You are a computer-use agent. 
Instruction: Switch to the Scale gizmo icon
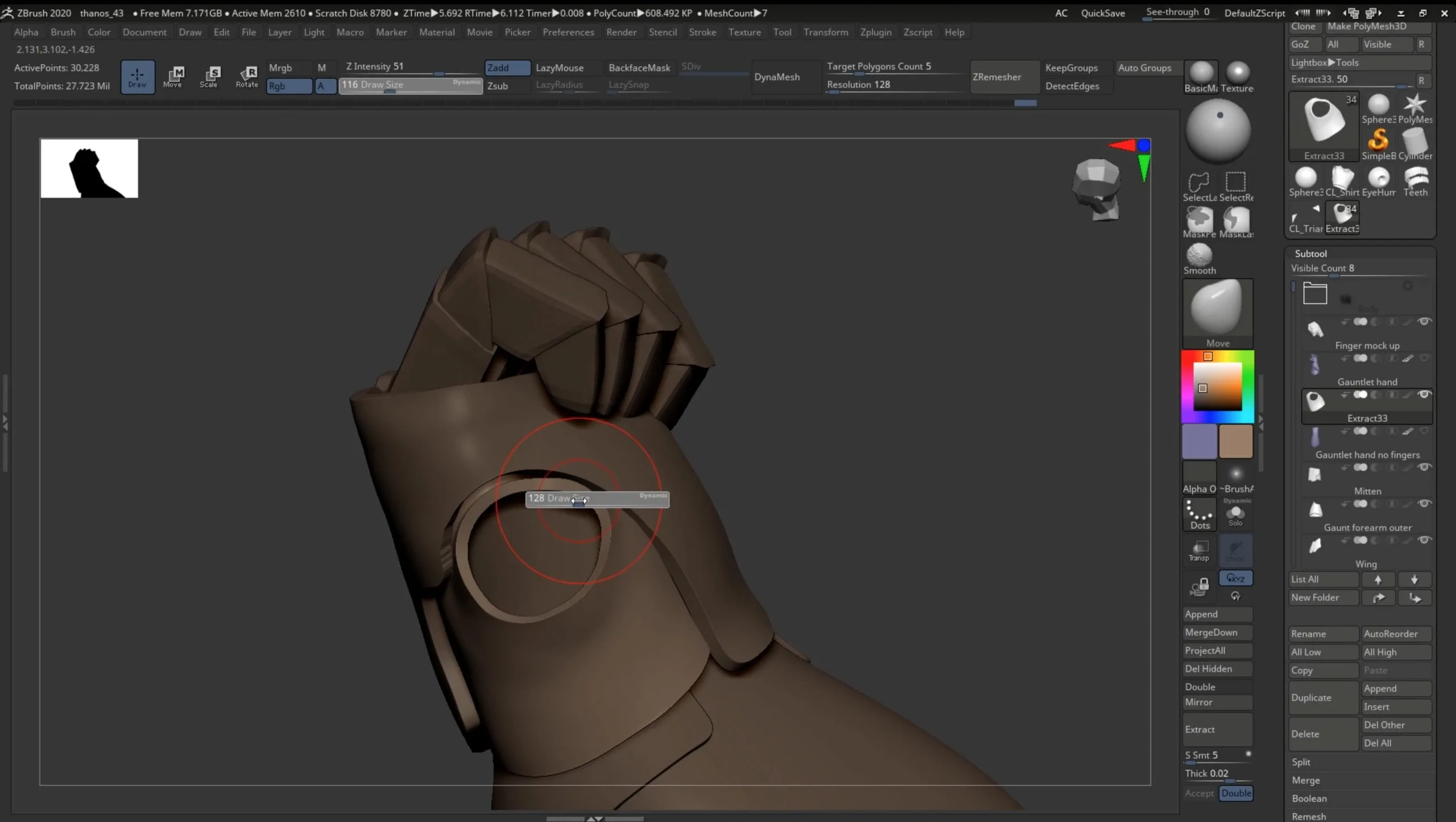point(209,77)
